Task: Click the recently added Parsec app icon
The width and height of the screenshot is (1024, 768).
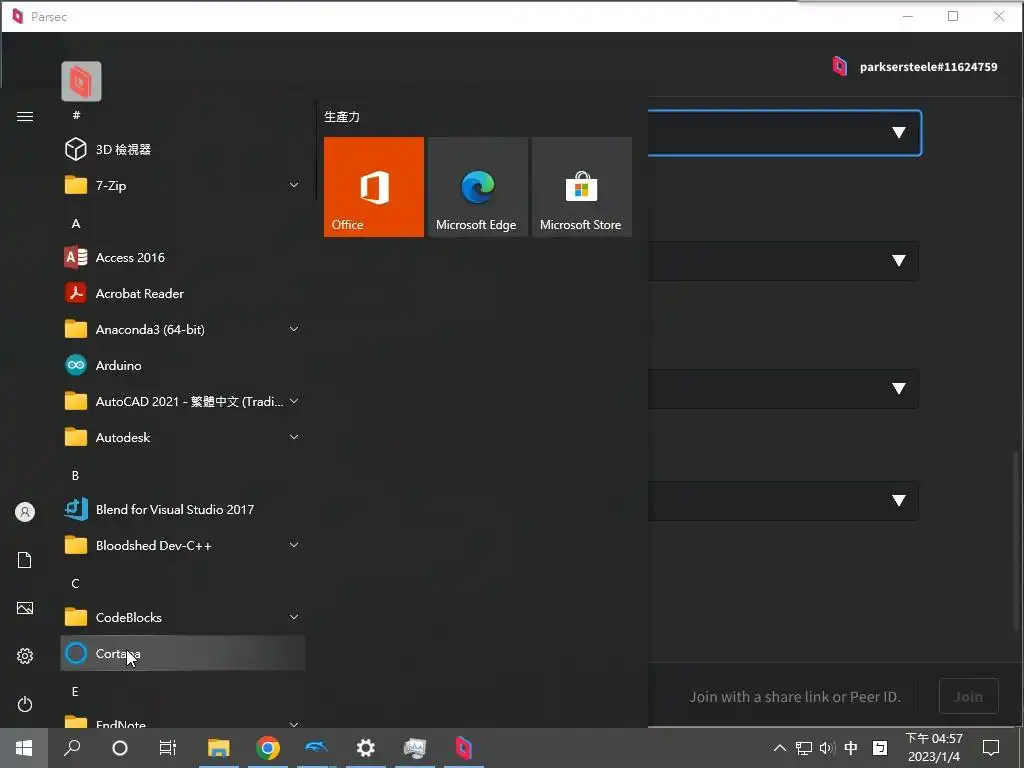Action: point(81,82)
